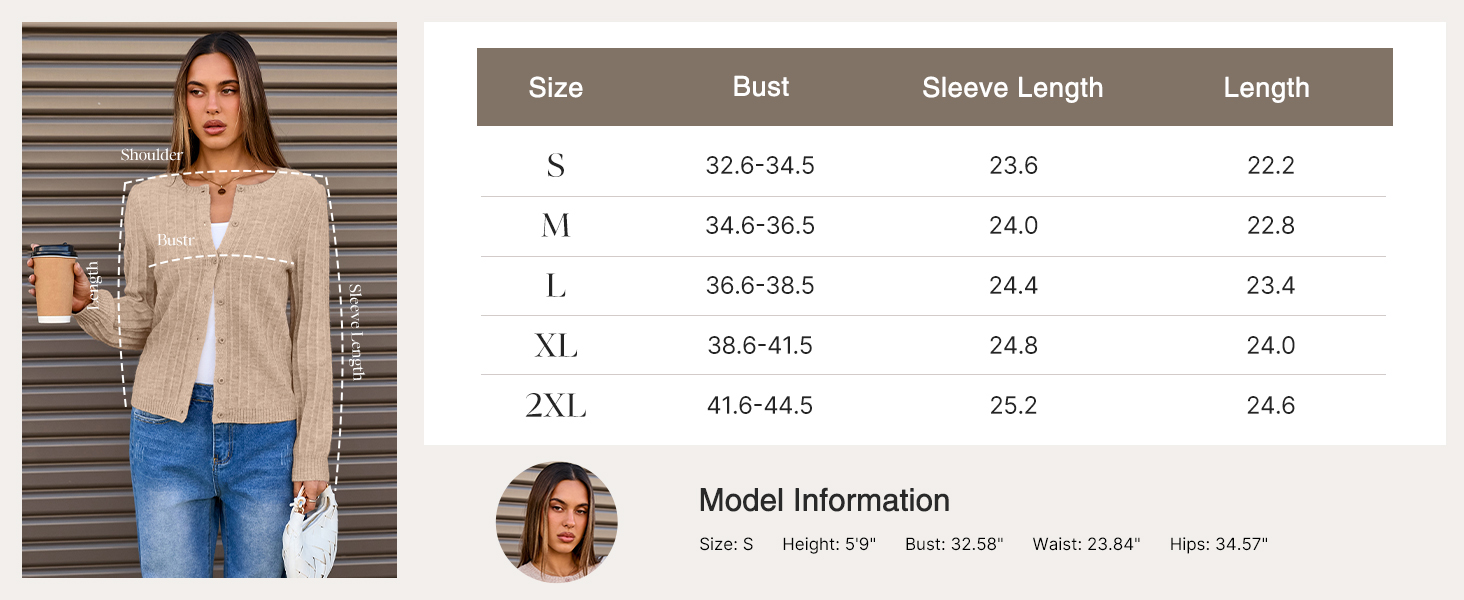Click the Sleeve Length label on photo
1464x600 pixels.
pos(355,332)
